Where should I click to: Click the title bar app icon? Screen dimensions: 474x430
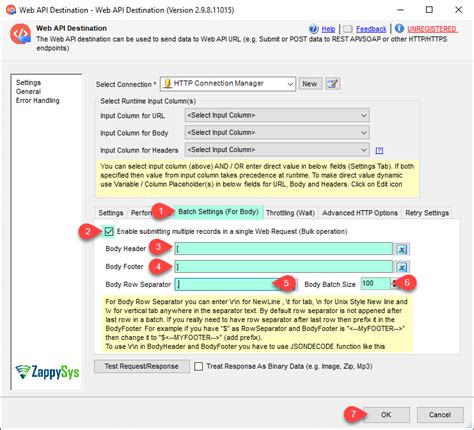point(11,10)
